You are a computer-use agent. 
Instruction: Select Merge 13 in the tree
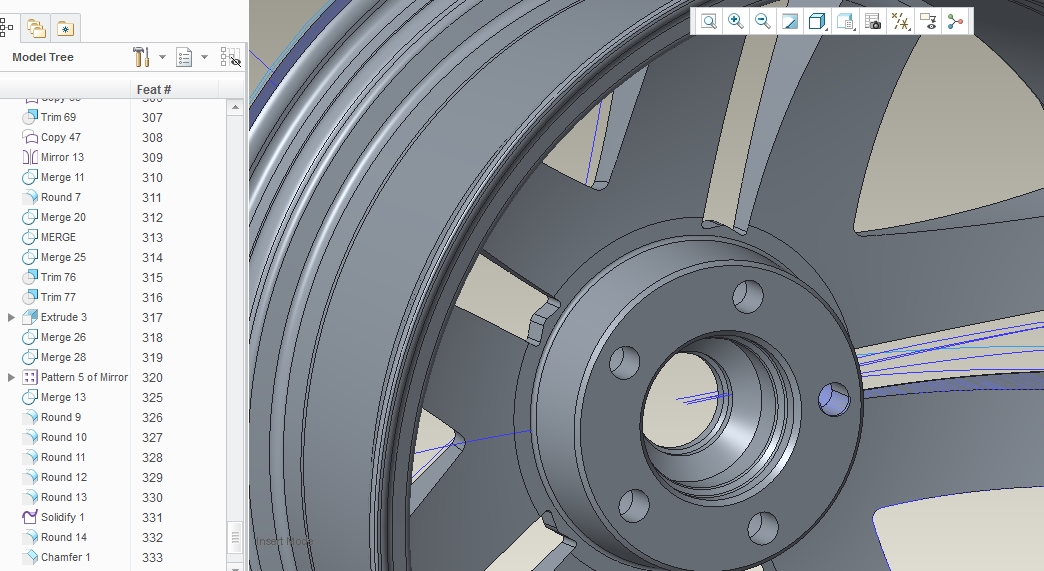pyautogui.click(x=63, y=397)
